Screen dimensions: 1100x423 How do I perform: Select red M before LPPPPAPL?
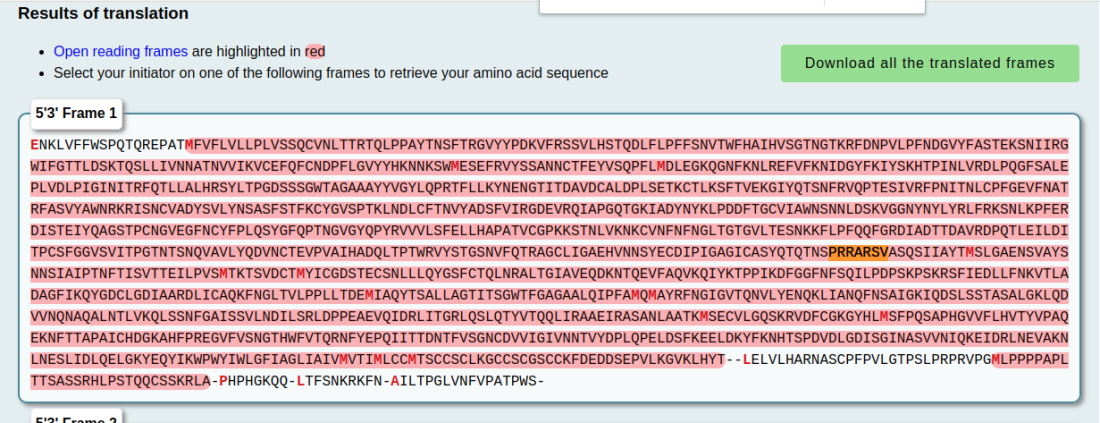995,359
